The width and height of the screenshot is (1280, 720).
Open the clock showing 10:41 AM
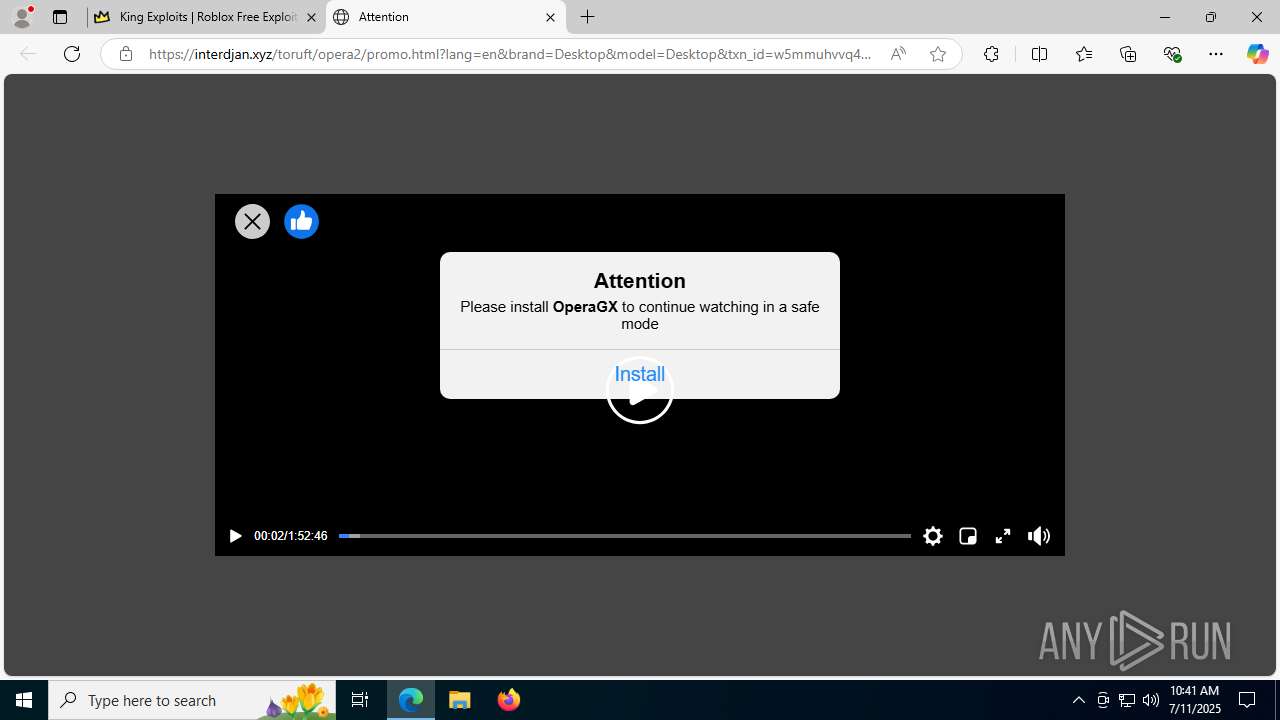point(1194,700)
